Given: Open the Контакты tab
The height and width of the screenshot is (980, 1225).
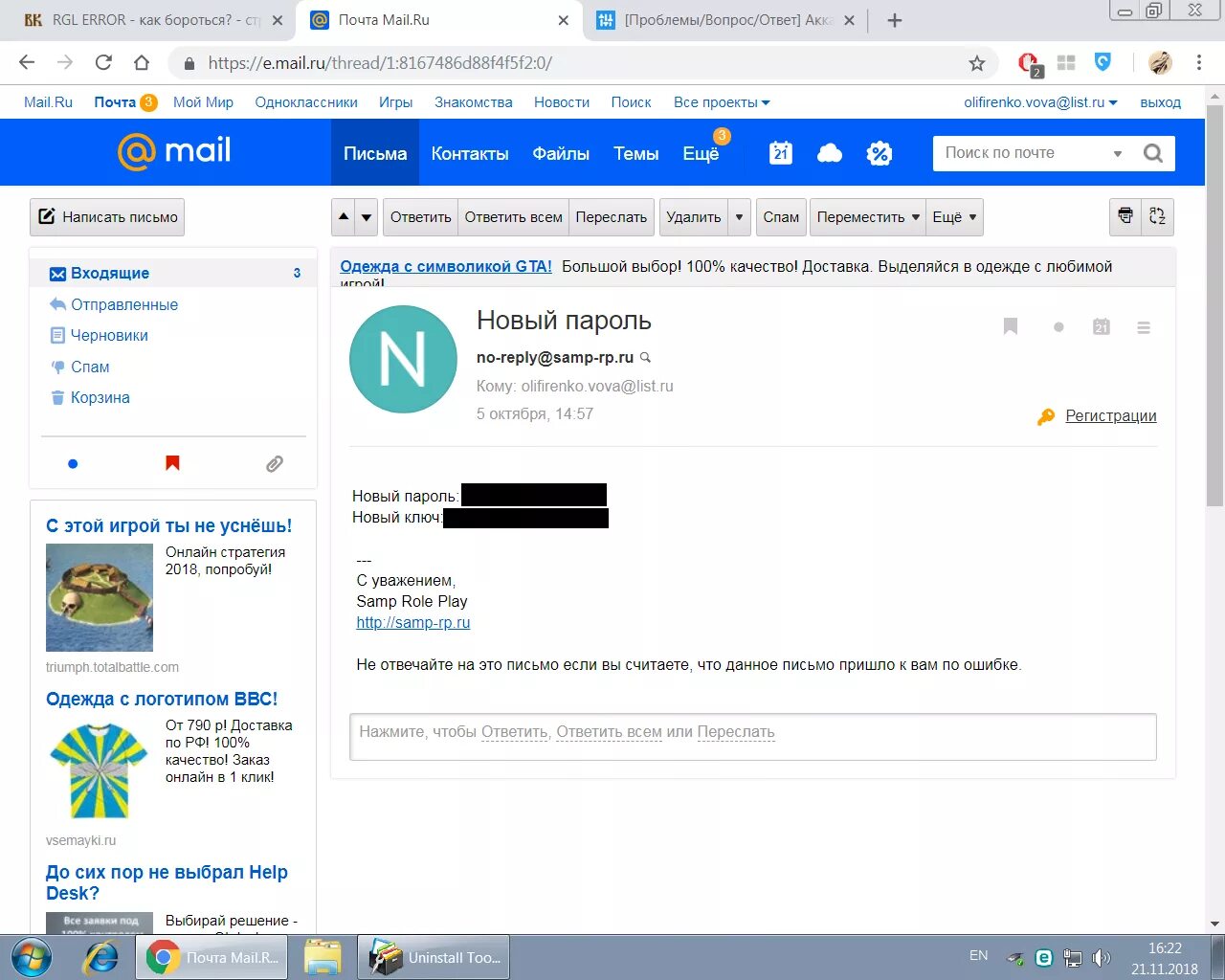Looking at the screenshot, I should 470,153.
